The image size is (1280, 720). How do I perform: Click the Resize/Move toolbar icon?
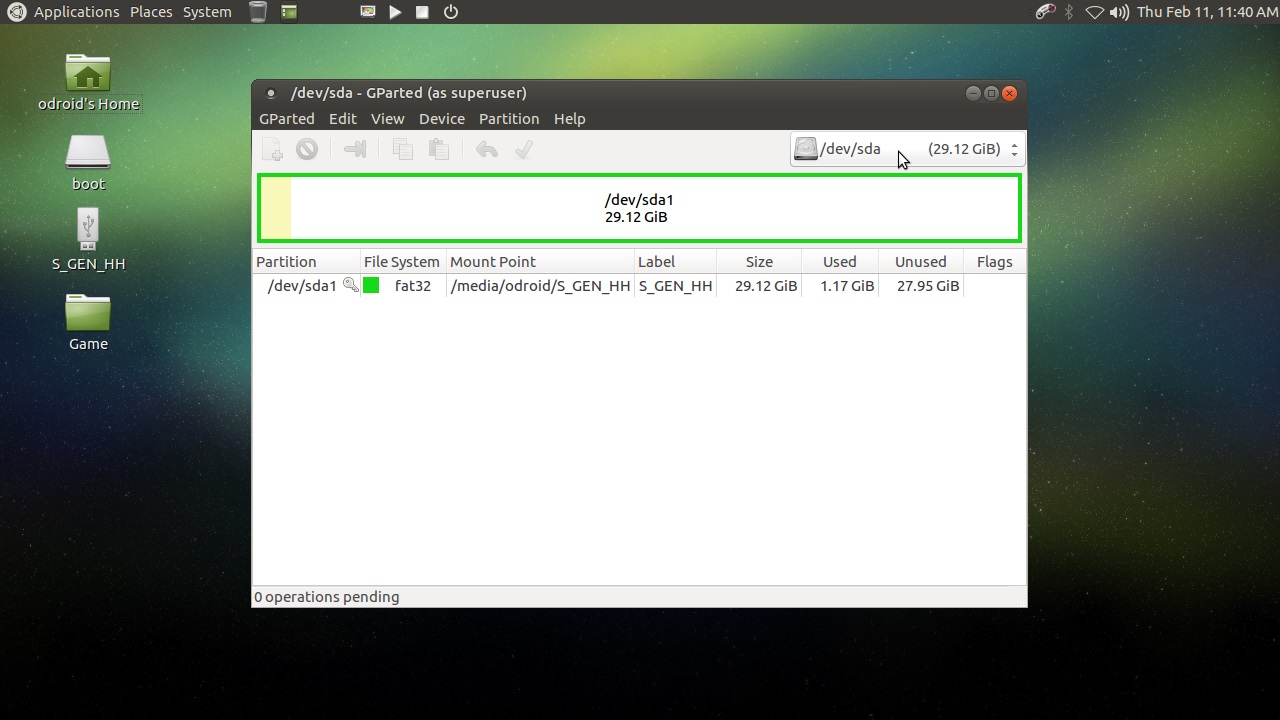[x=355, y=150]
